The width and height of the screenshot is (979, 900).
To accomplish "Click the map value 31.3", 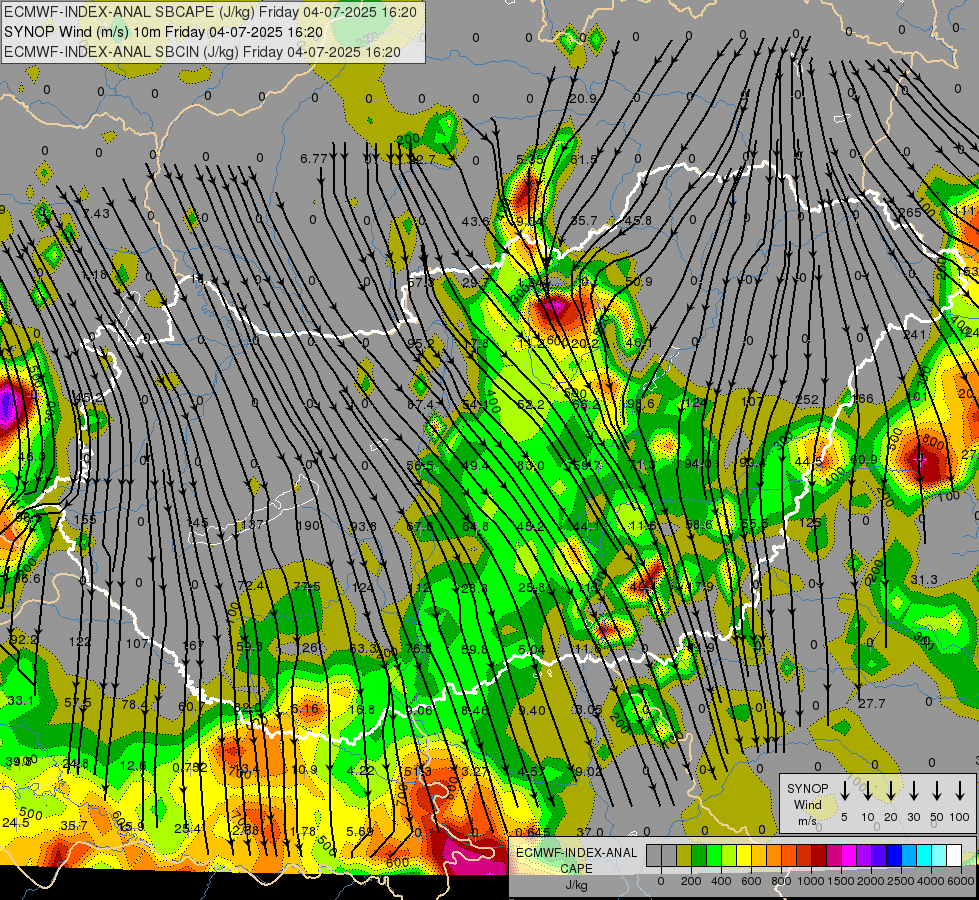I will point(924,580).
